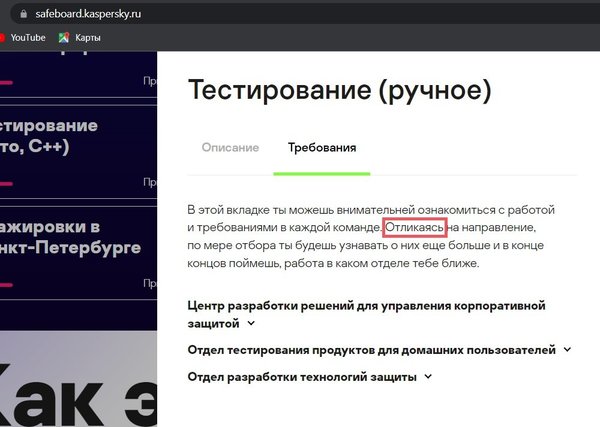
Task: Expand Отдел тестирования продуктов для домашних пользователей chevron
Action: pyautogui.click(x=567, y=349)
